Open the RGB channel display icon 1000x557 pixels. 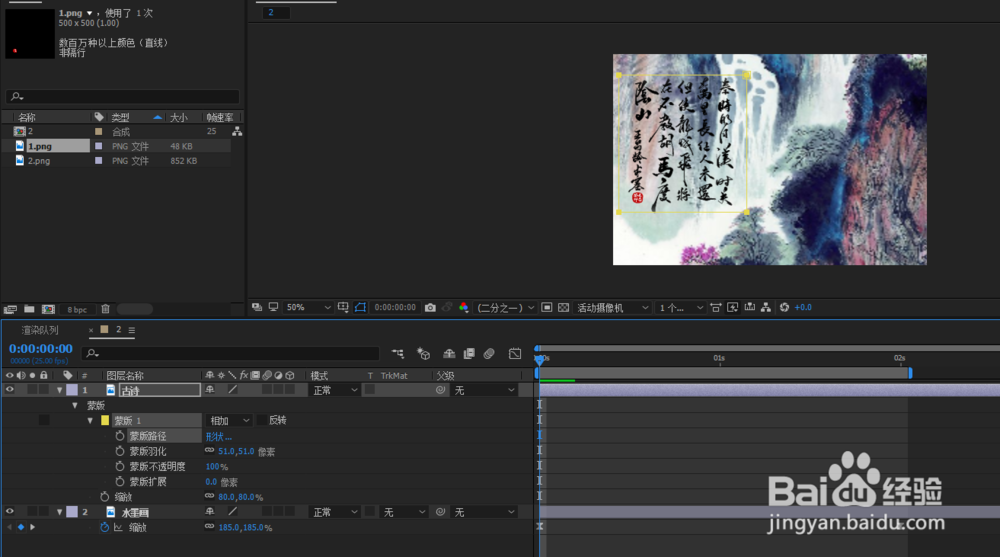[464, 308]
